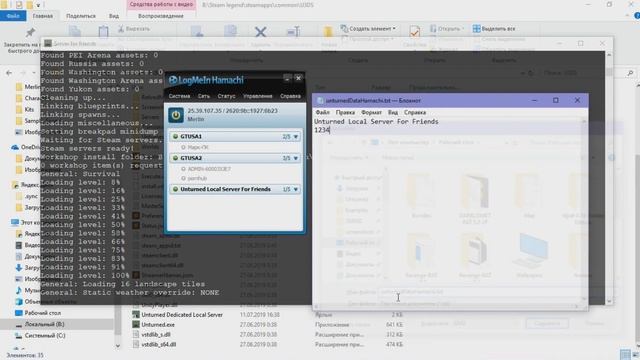The image size is (640, 360).
Task: Switch to the Главная ribbon tab
Action: [42, 16]
